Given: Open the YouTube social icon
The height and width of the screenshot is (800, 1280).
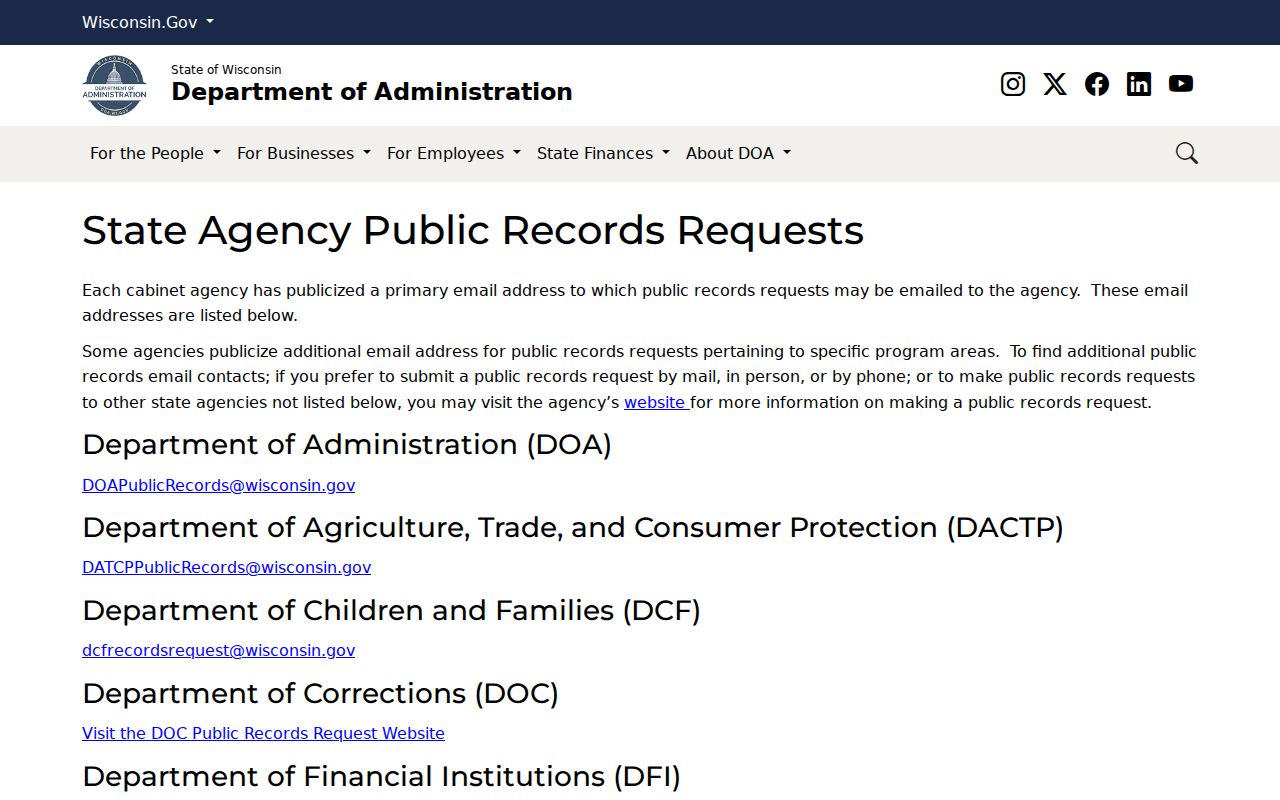Looking at the screenshot, I should tap(1181, 84).
